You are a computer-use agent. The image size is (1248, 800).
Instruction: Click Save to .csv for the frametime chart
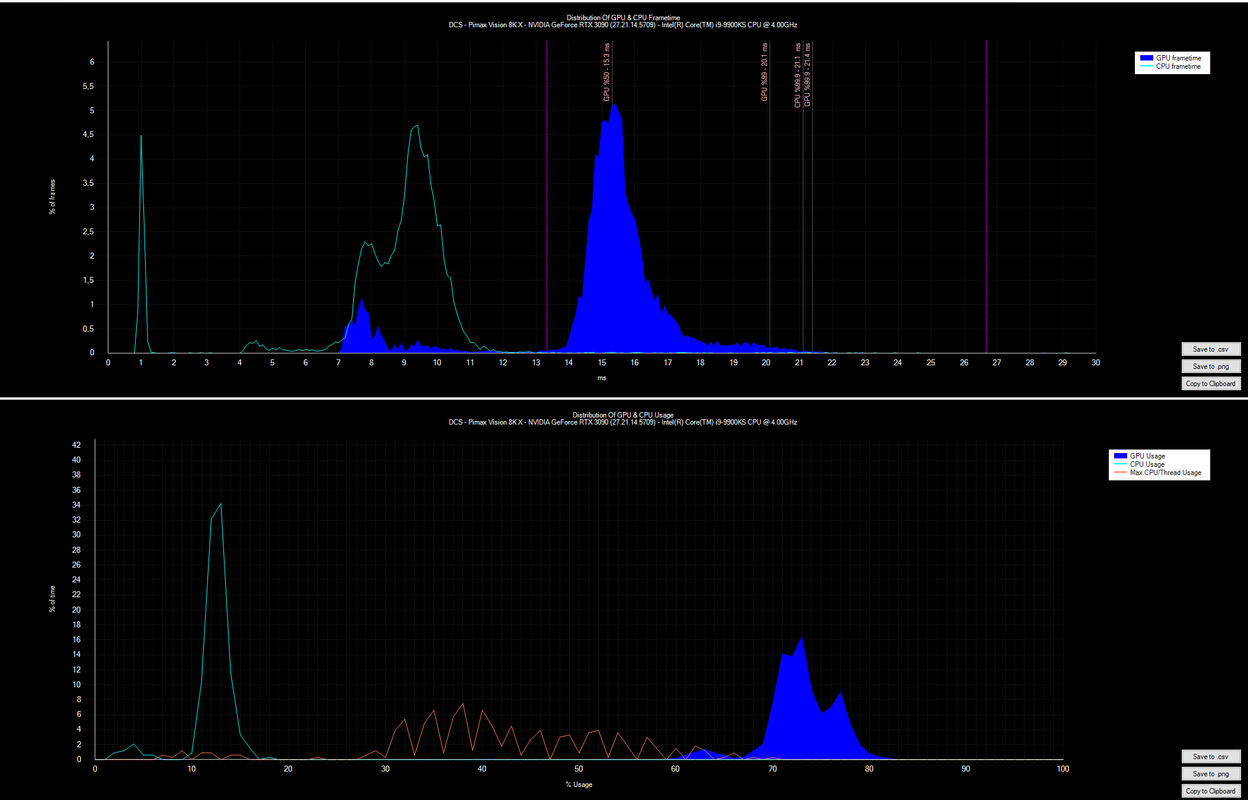click(1211, 349)
